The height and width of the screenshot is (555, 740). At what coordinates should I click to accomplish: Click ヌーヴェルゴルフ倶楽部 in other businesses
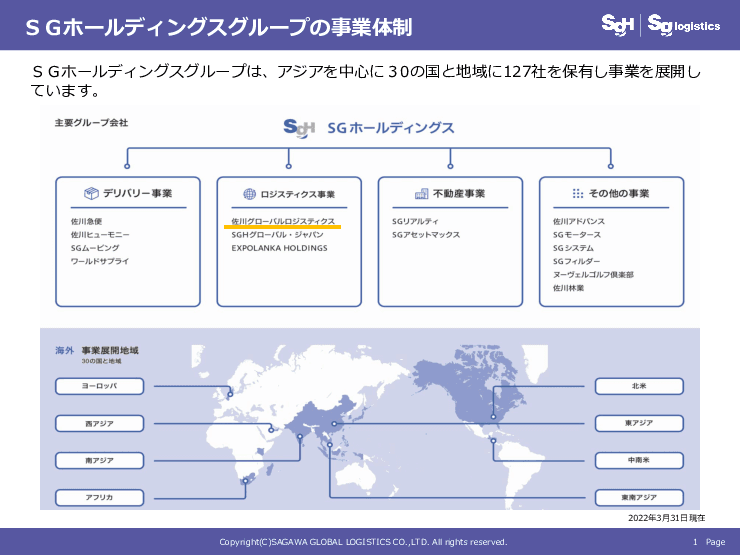tap(593, 274)
